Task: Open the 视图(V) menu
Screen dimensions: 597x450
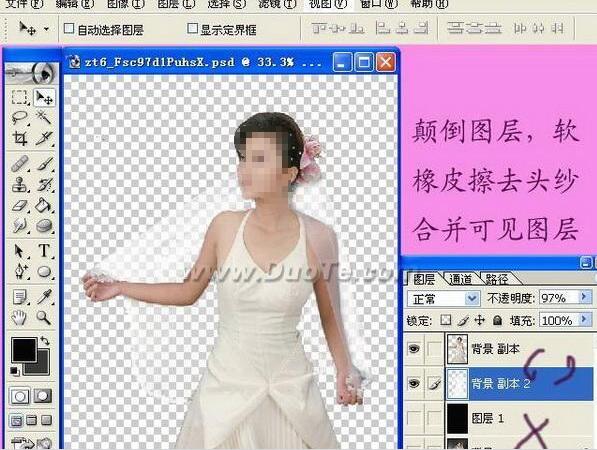Action: (x=328, y=5)
